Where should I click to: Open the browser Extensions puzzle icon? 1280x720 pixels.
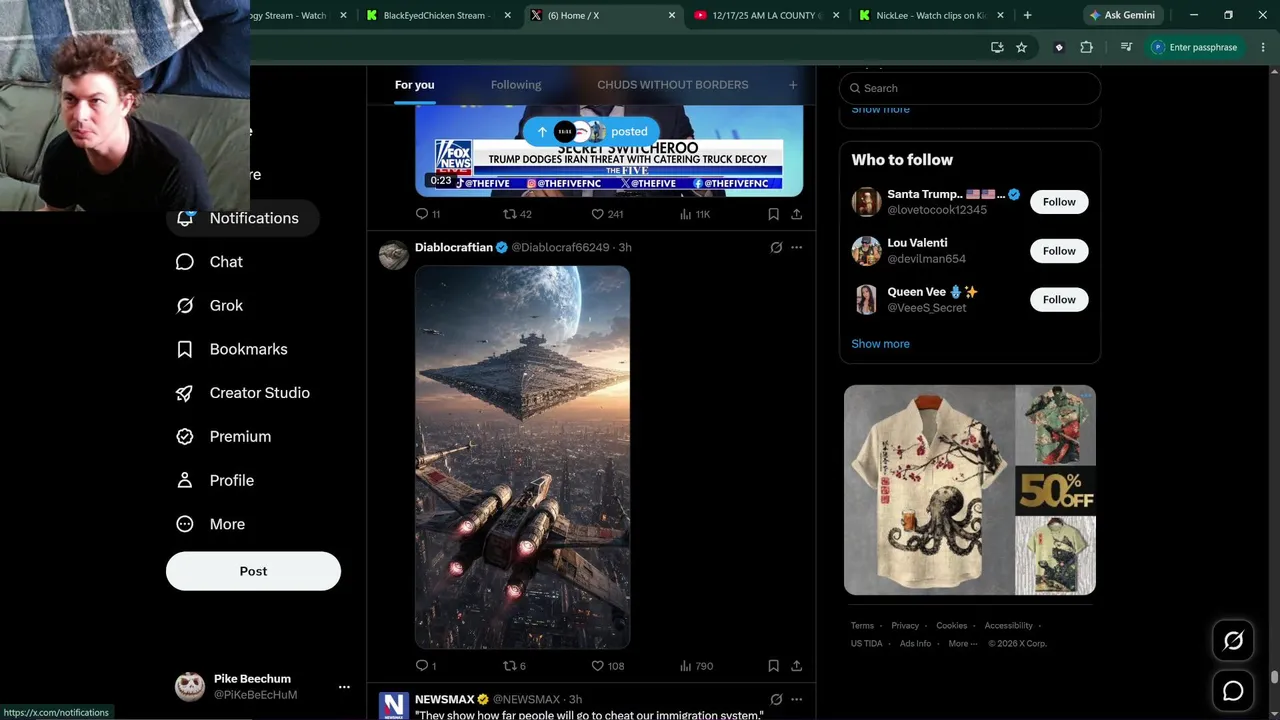click(x=1086, y=47)
